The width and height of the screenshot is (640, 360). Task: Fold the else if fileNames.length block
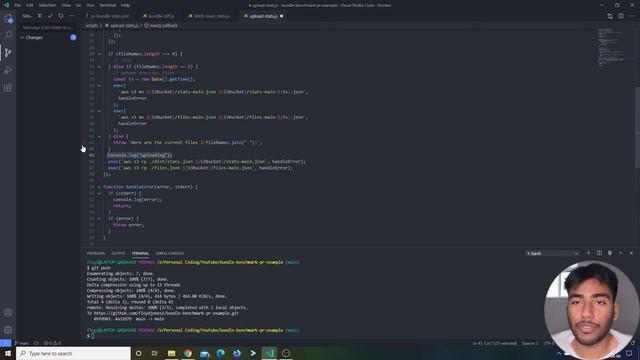click(99, 67)
